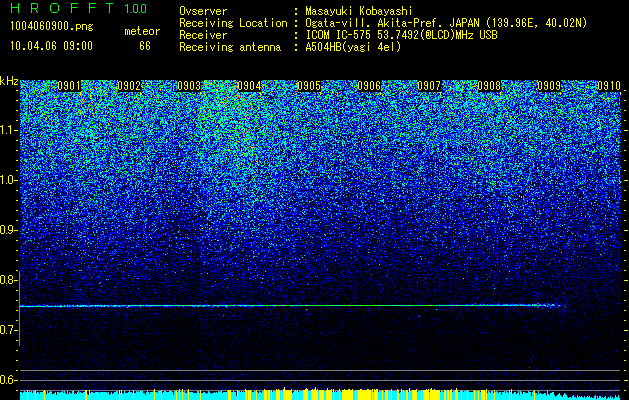Click the 0907 time marker
This screenshot has height=400, width=629.
(x=429, y=86)
